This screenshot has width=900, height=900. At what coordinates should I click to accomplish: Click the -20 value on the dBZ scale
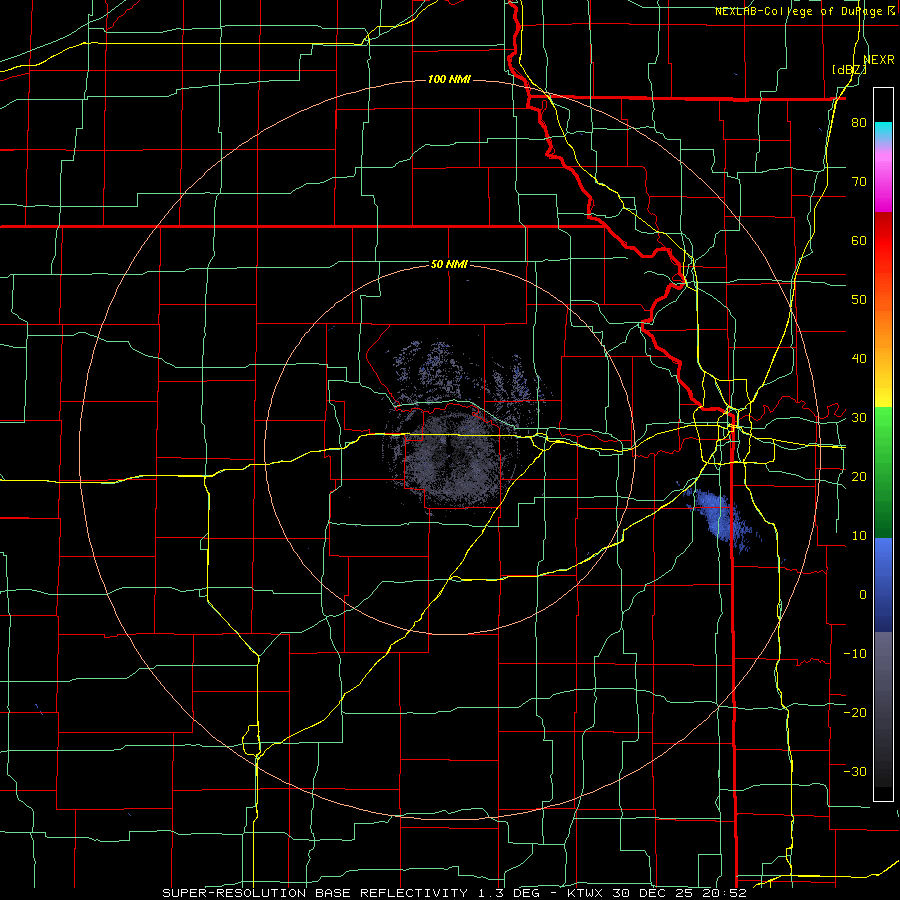tap(855, 712)
